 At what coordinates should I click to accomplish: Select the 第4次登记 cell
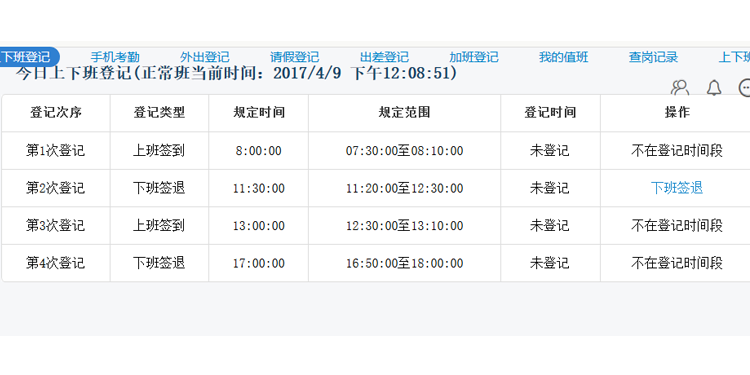click(56, 263)
